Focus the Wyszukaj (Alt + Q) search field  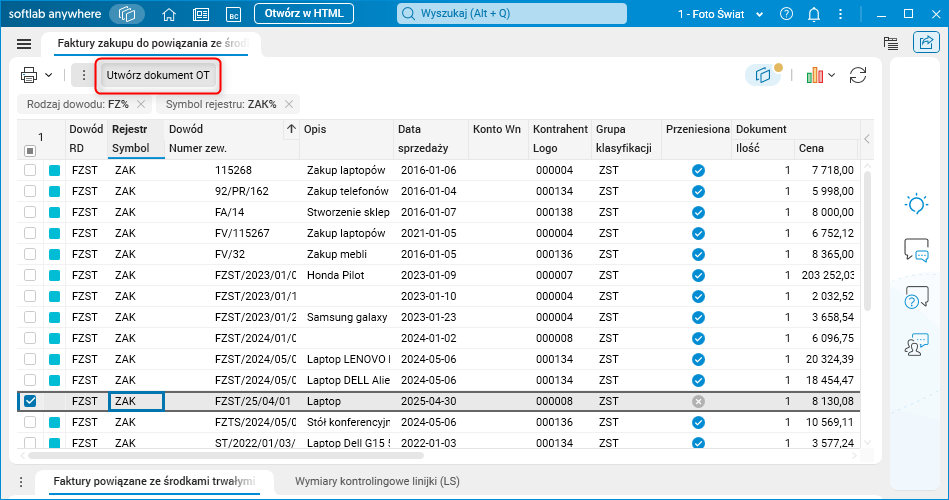pyautogui.click(x=511, y=13)
